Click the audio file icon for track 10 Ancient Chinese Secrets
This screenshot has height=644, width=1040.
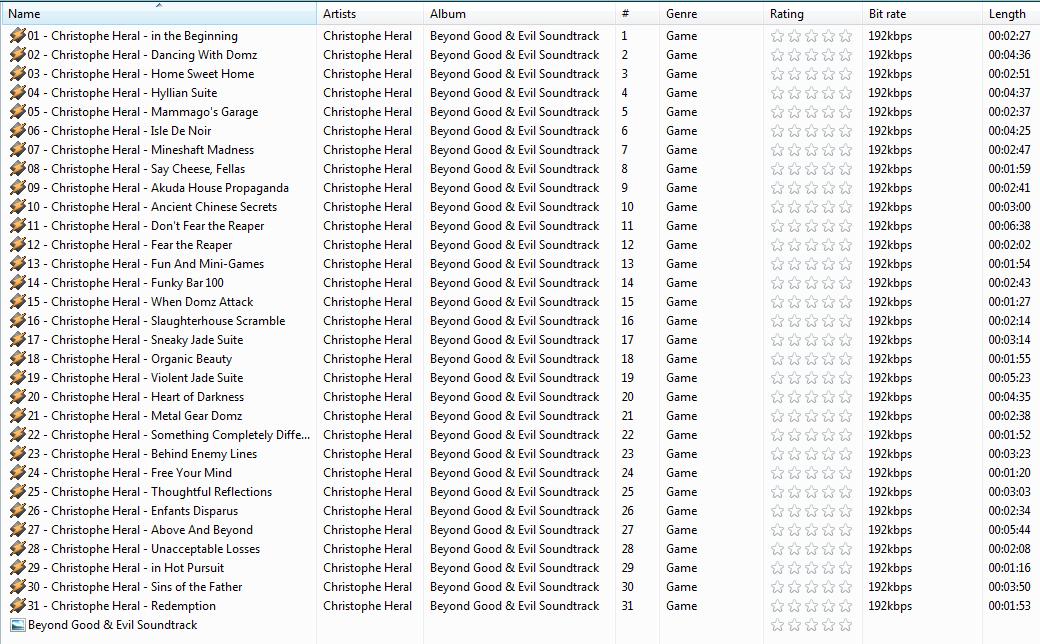[18, 207]
